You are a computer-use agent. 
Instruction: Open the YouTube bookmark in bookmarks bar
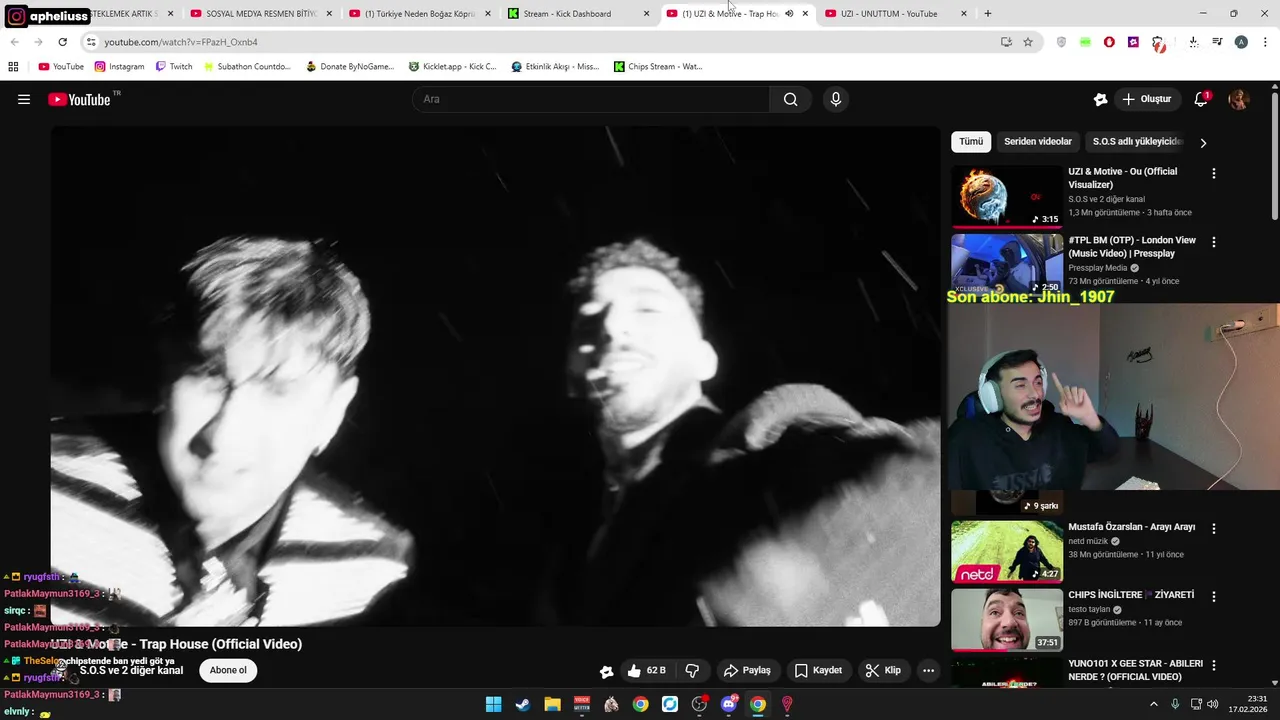61,67
